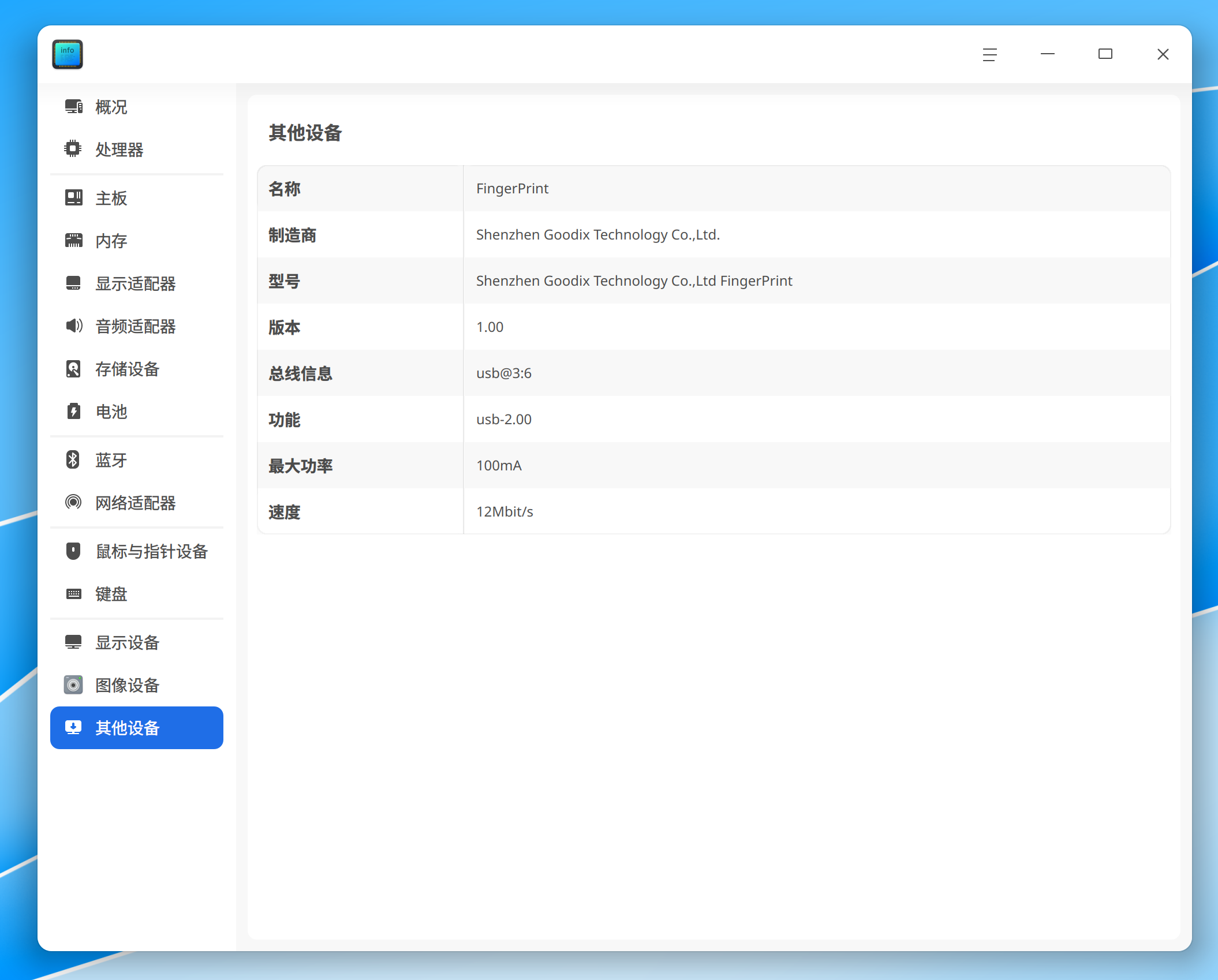
Task: Click the 100mA max power value
Action: pos(499,466)
